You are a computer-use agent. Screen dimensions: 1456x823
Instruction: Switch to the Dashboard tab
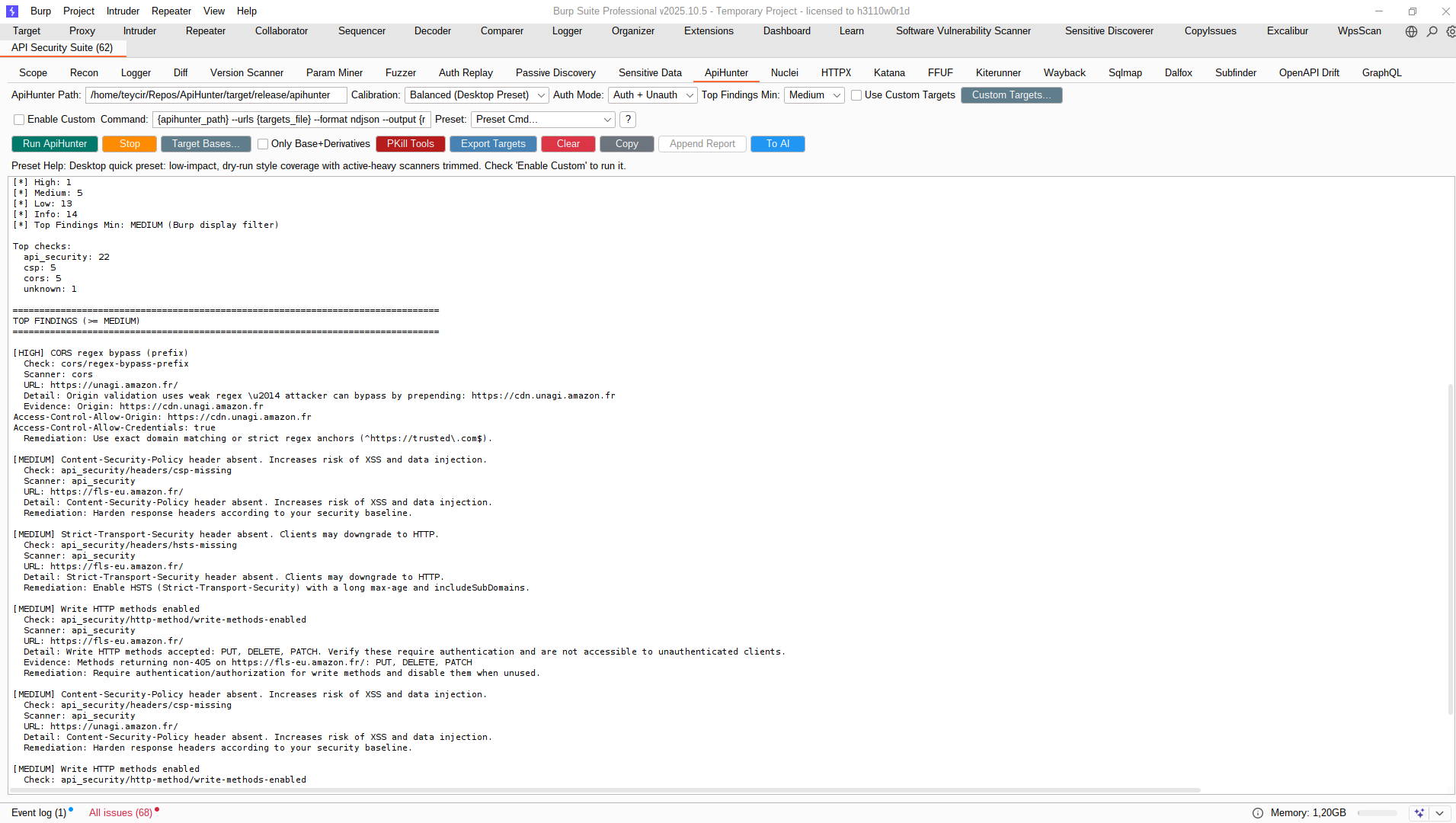point(787,31)
